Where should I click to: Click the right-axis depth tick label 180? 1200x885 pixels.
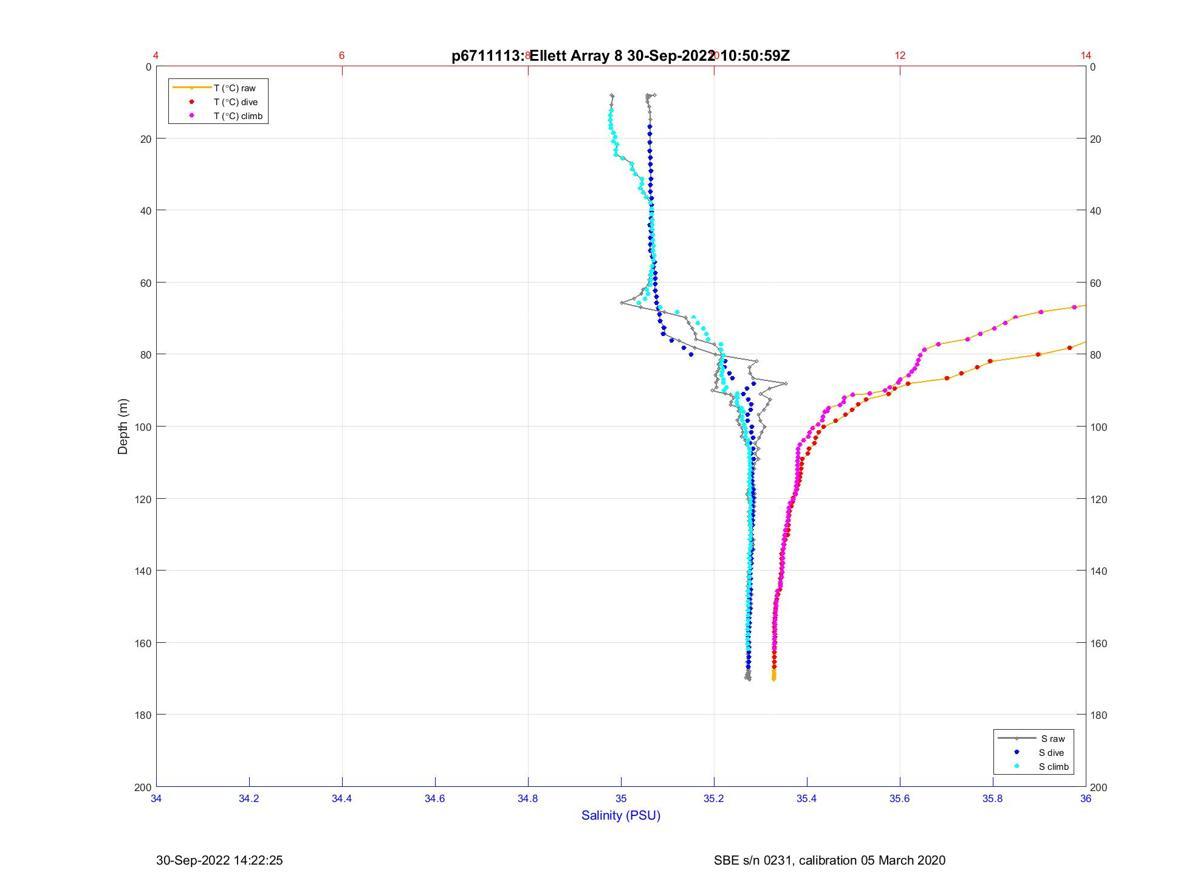click(x=1100, y=715)
